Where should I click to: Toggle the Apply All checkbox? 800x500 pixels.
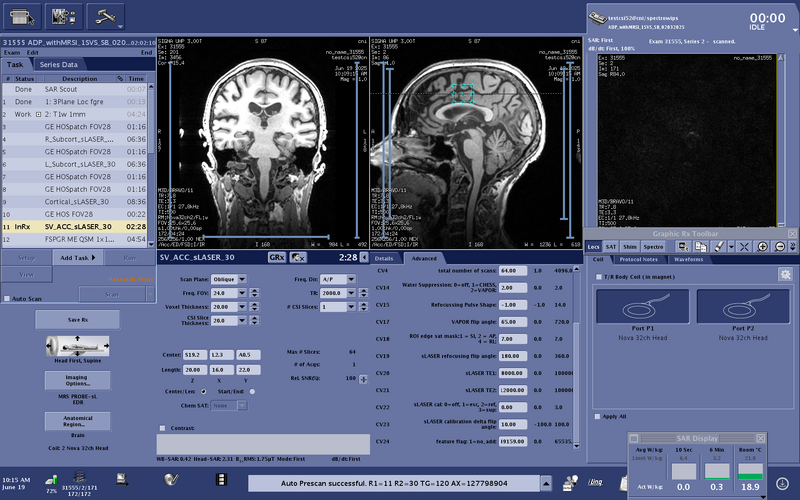tap(597, 416)
